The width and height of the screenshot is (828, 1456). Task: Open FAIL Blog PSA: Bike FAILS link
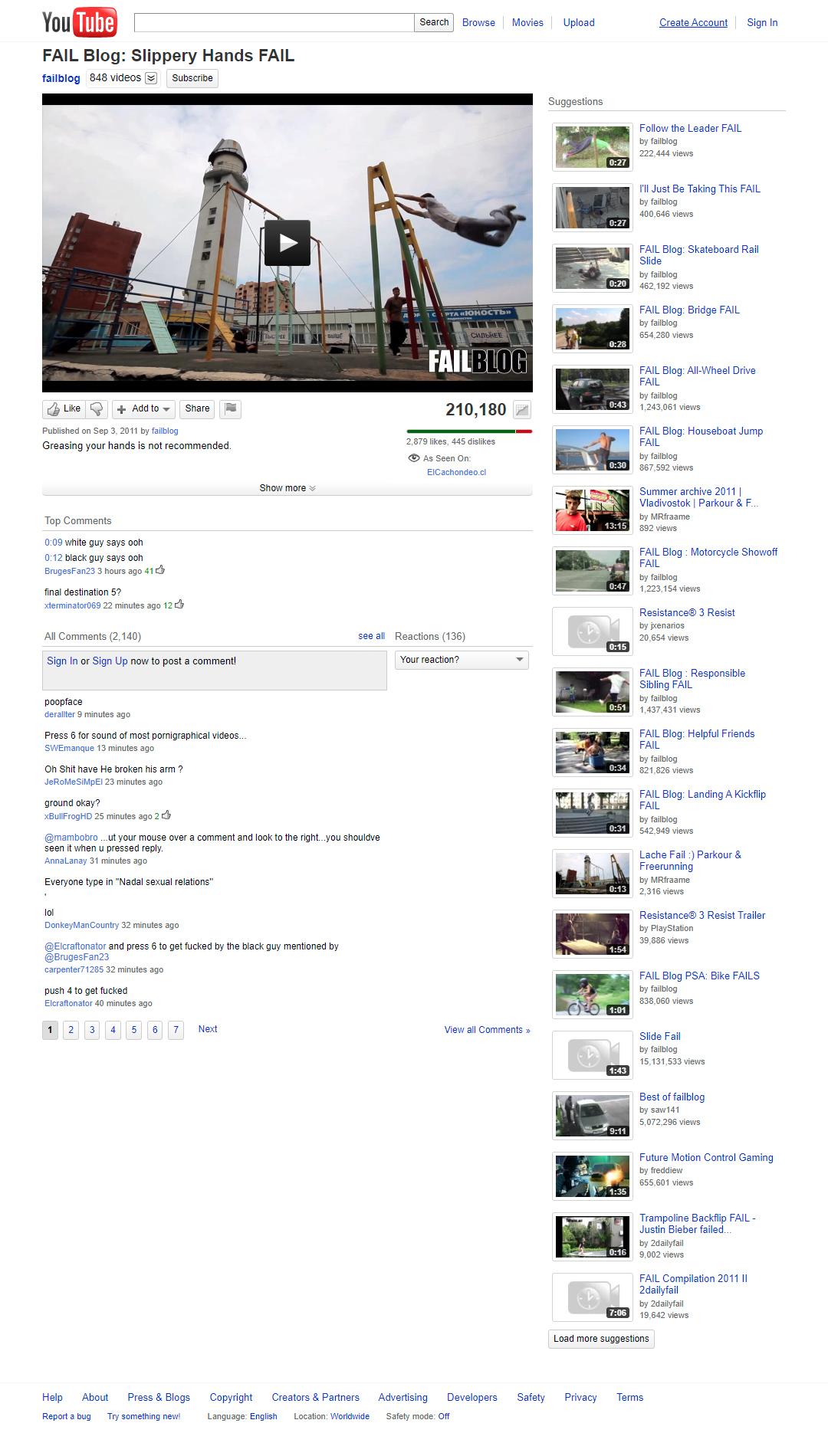point(700,976)
